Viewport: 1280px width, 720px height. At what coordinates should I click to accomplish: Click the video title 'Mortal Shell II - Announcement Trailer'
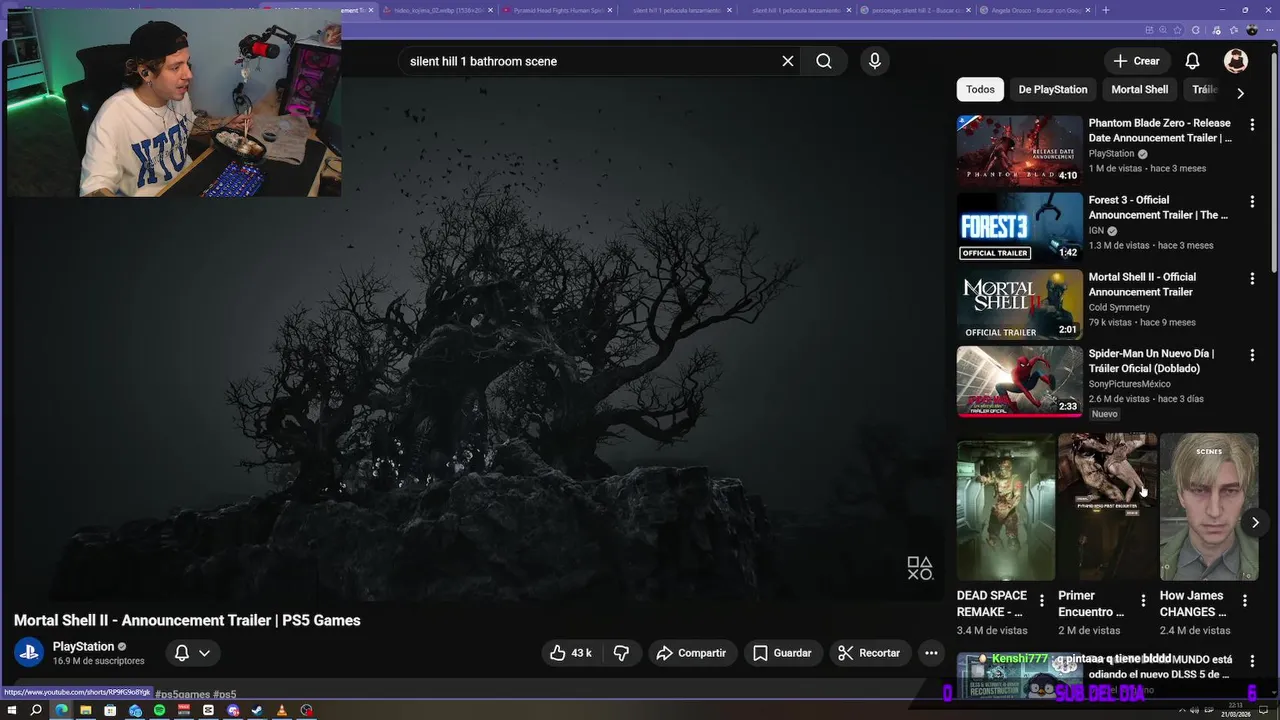(x=187, y=620)
